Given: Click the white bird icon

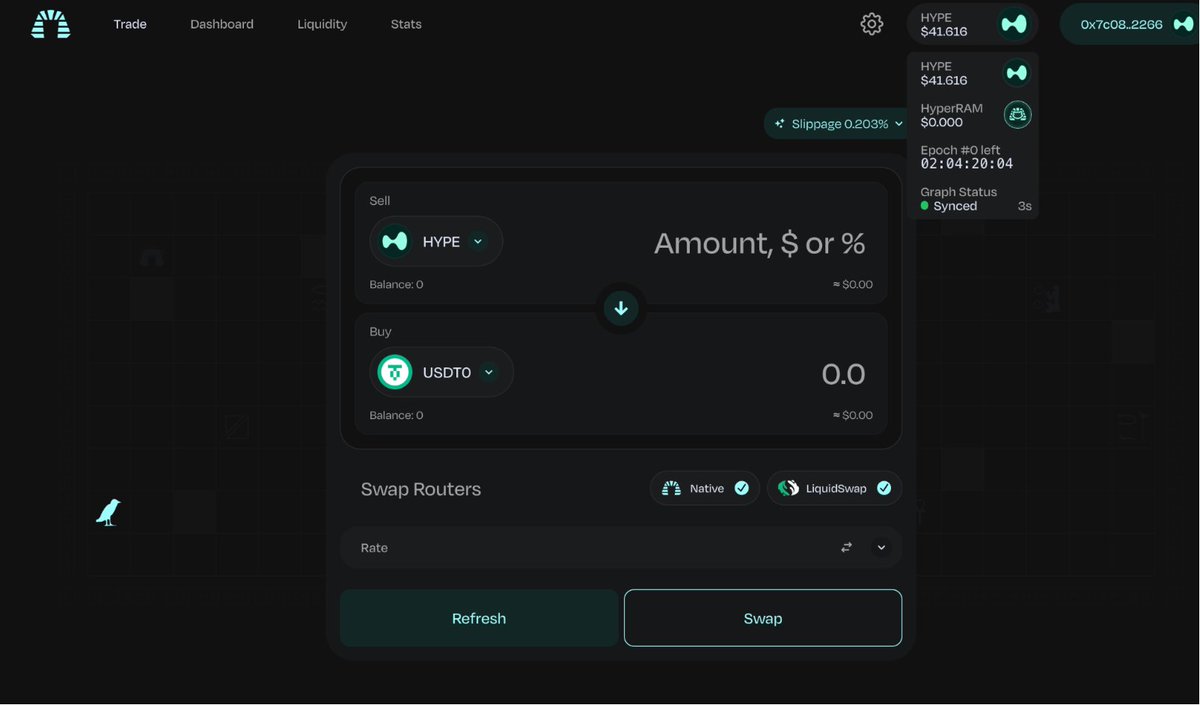Looking at the screenshot, I should coord(108,512).
